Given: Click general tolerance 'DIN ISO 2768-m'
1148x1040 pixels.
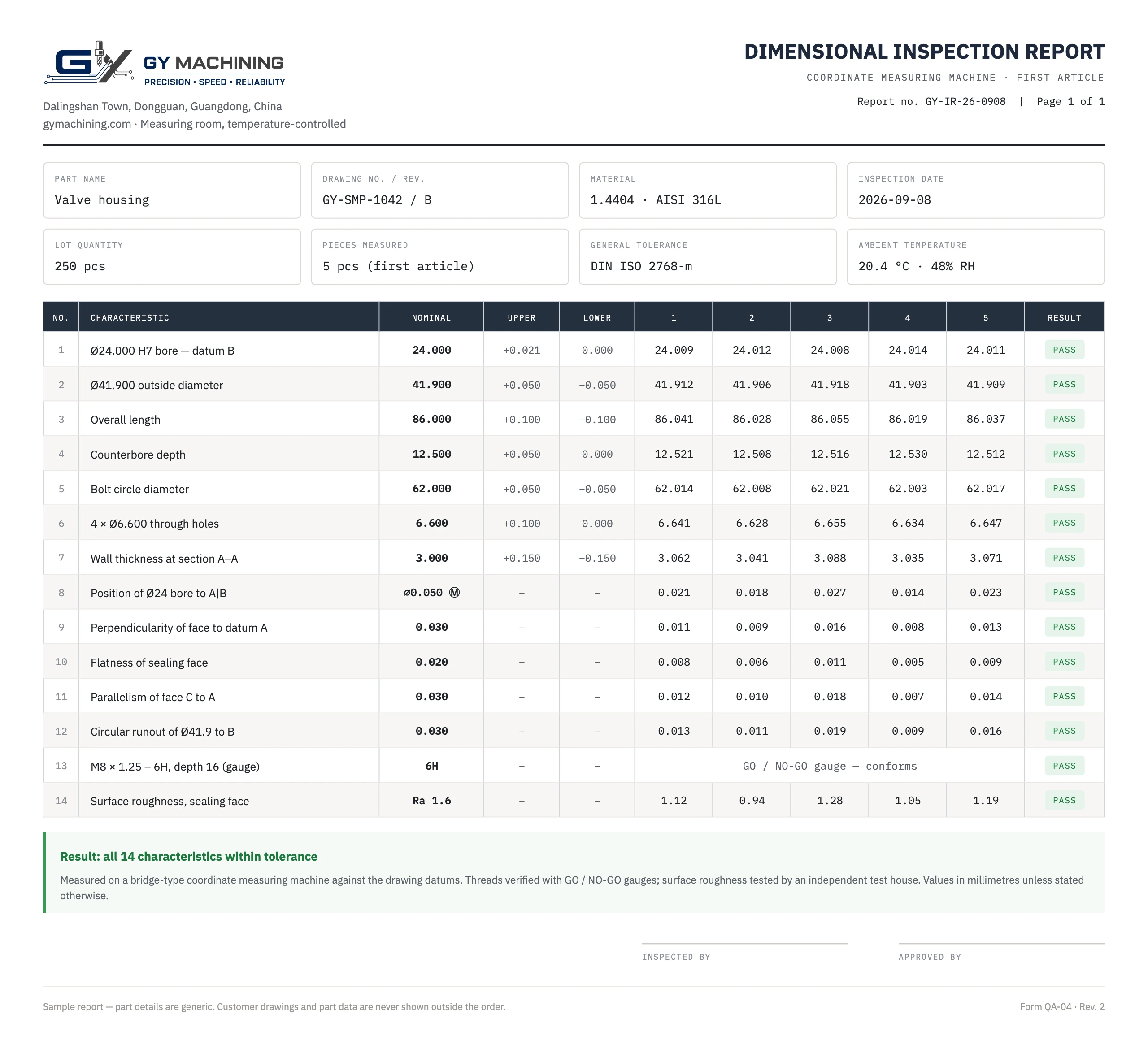Looking at the screenshot, I should point(641,266).
